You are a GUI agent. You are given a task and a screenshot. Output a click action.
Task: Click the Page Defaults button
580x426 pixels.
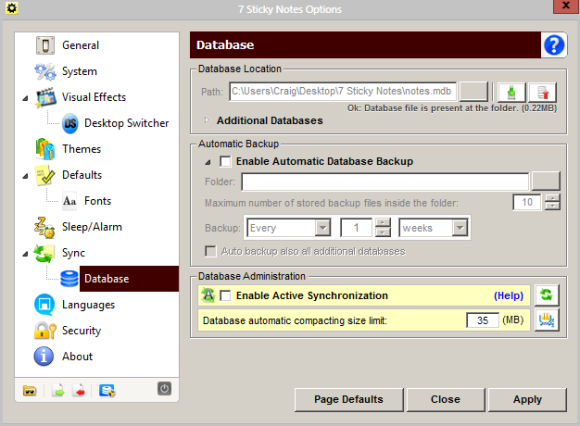[x=349, y=399]
